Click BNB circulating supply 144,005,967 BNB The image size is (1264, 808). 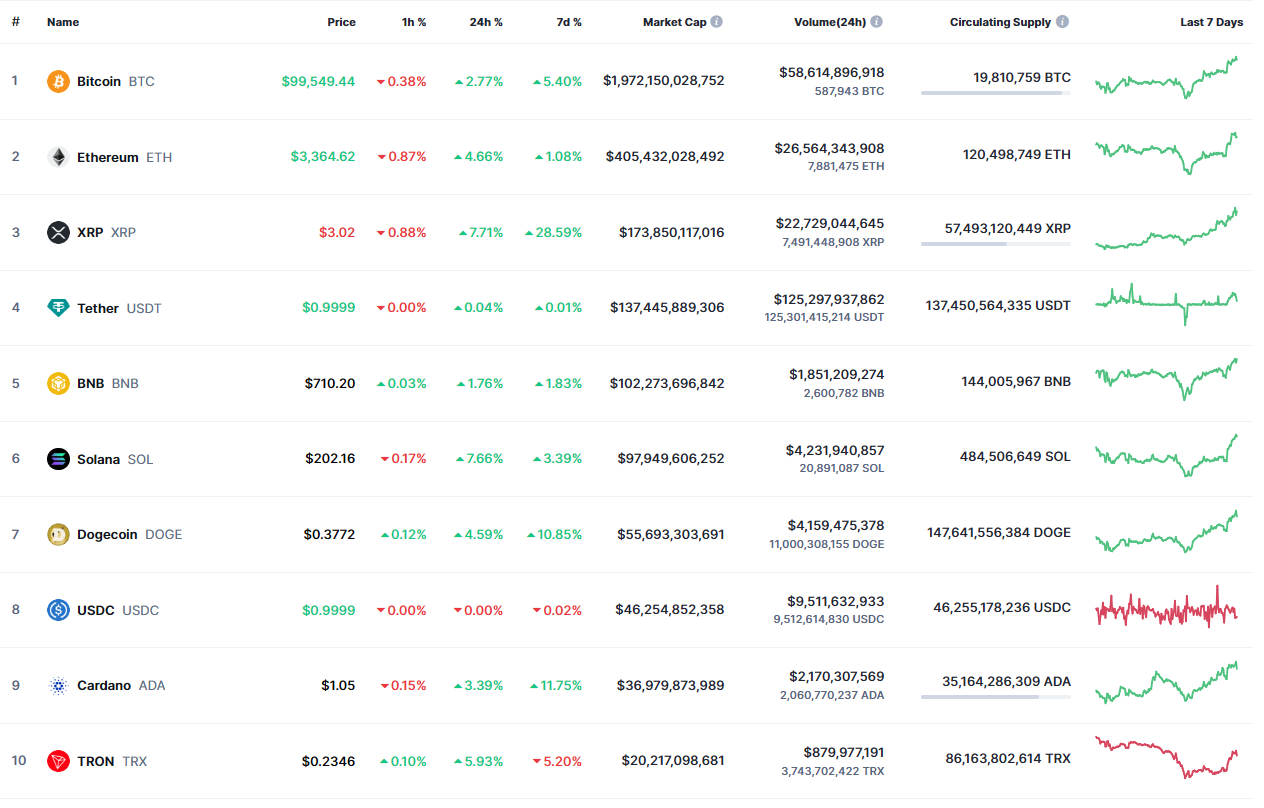pyautogui.click(x=1014, y=382)
